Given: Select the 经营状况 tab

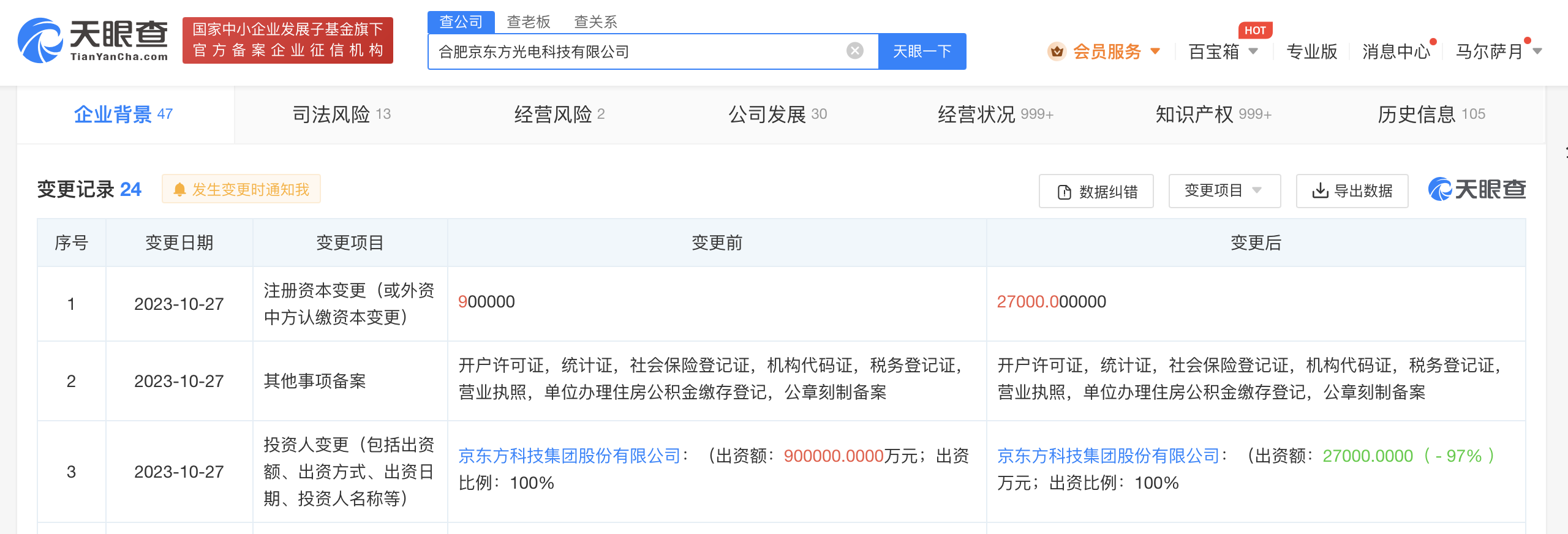Looking at the screenshot, I should (995, 115).
